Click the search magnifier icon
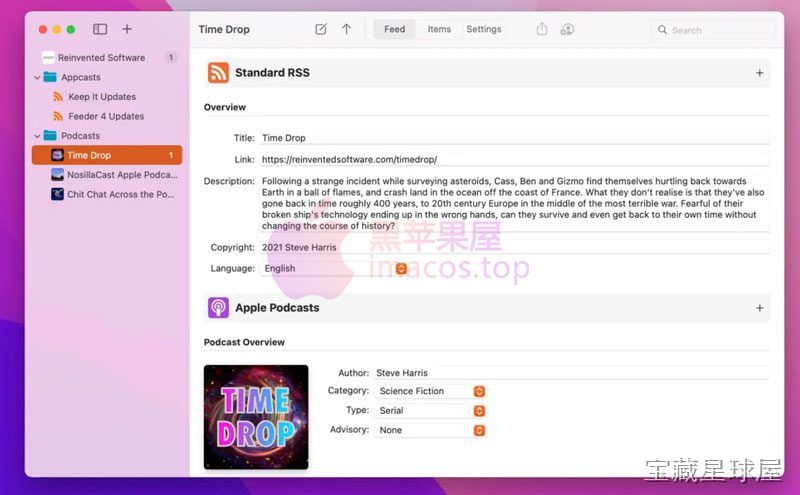The image size is (800, 495). pos(662,30)
